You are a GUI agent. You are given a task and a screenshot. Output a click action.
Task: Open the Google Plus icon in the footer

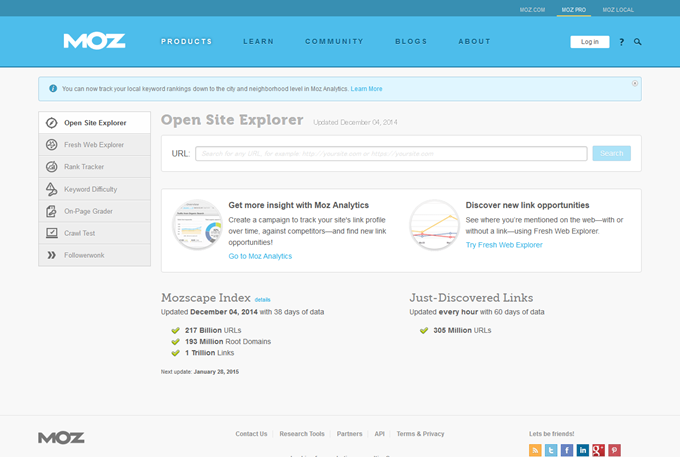point(598,450)
